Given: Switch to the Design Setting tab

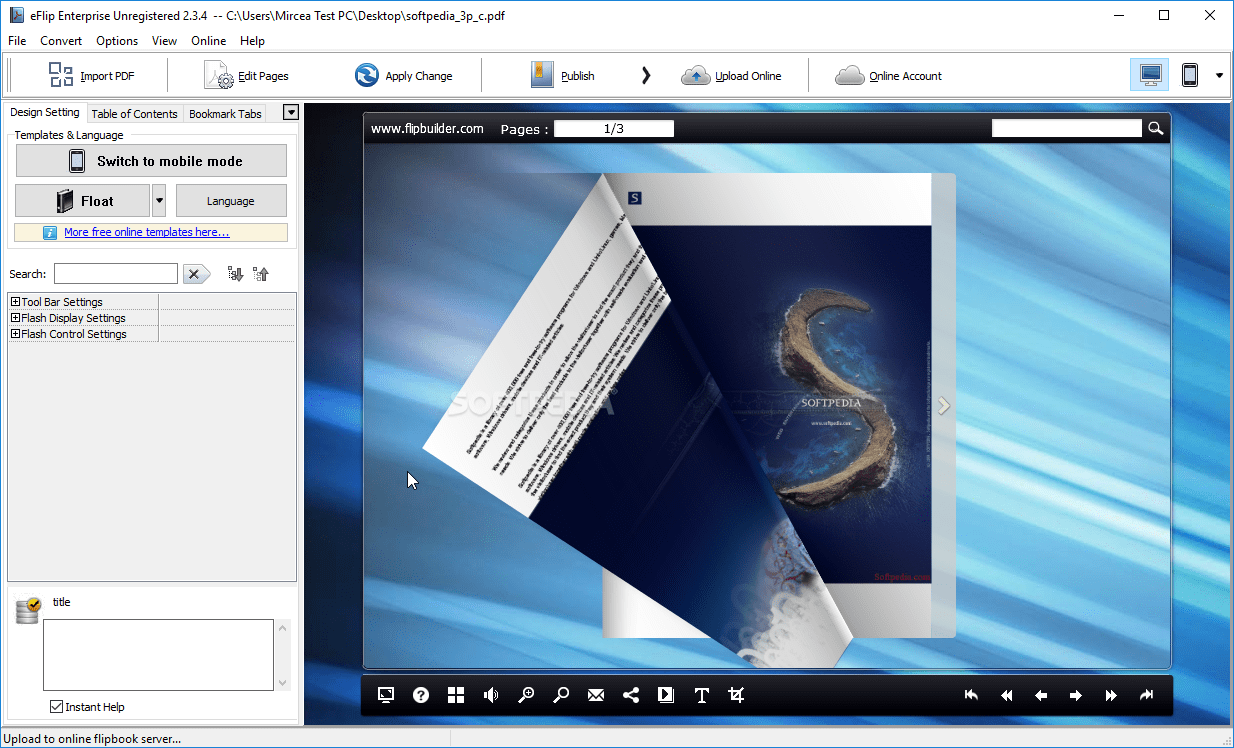Looking at the screenshot, I should click(45, 113).
